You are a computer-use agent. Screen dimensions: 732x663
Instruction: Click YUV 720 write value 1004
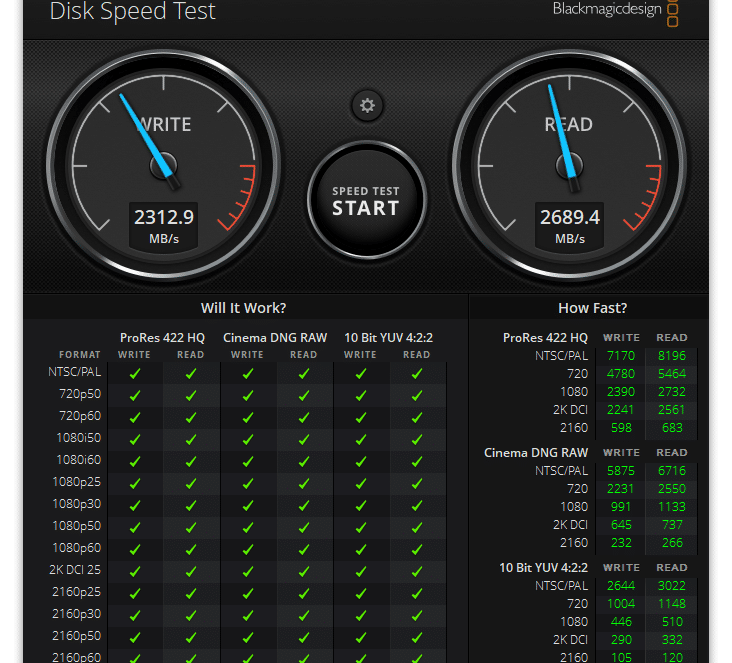point(620,604)
